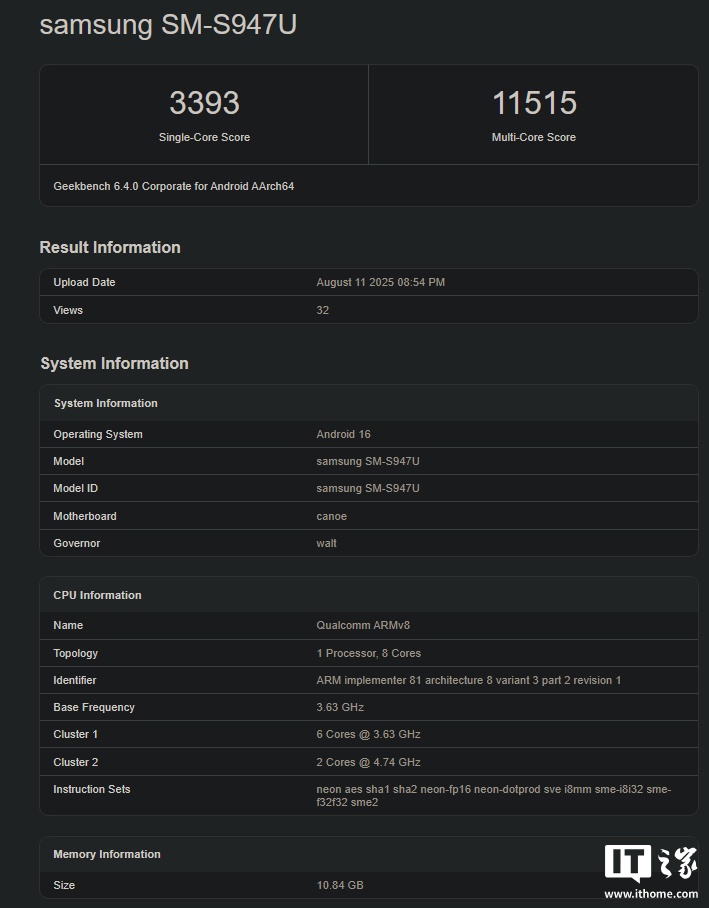
Task: Click the date 'August 11 2025 08:54 PM'
Action: 381,283
